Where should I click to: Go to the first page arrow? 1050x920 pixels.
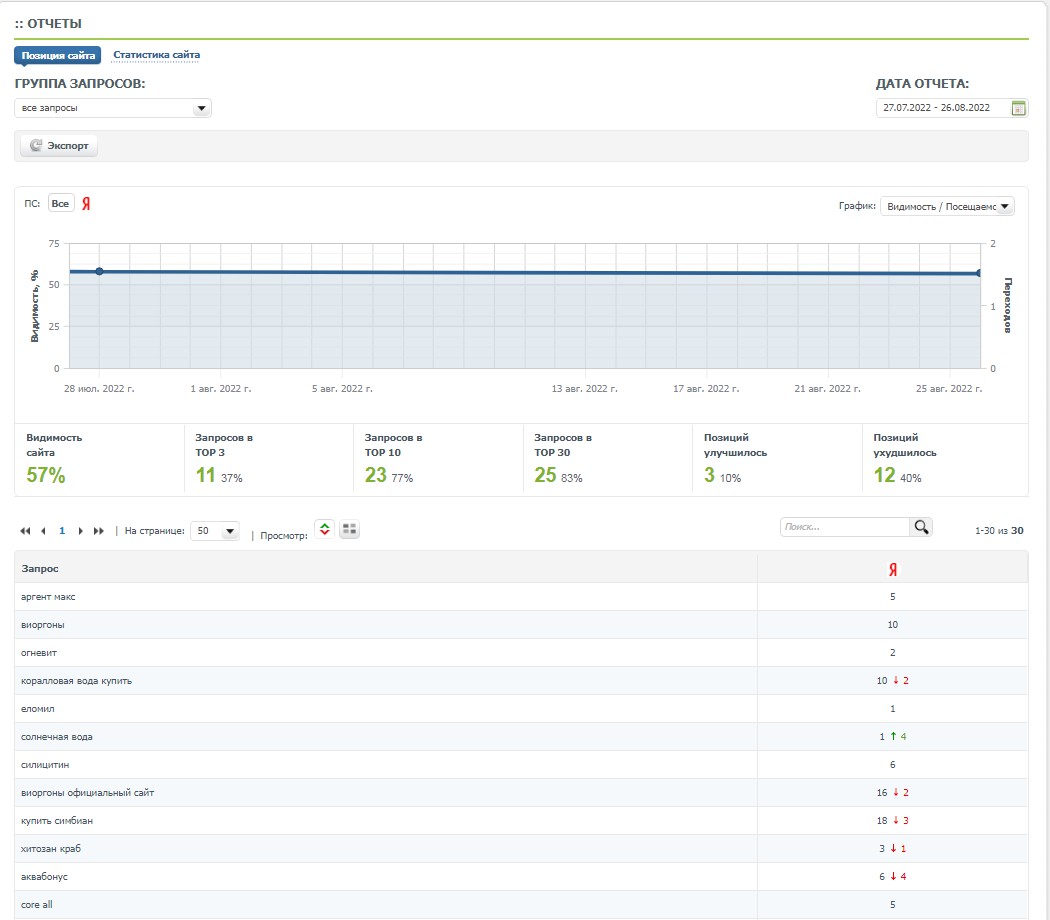25,531
